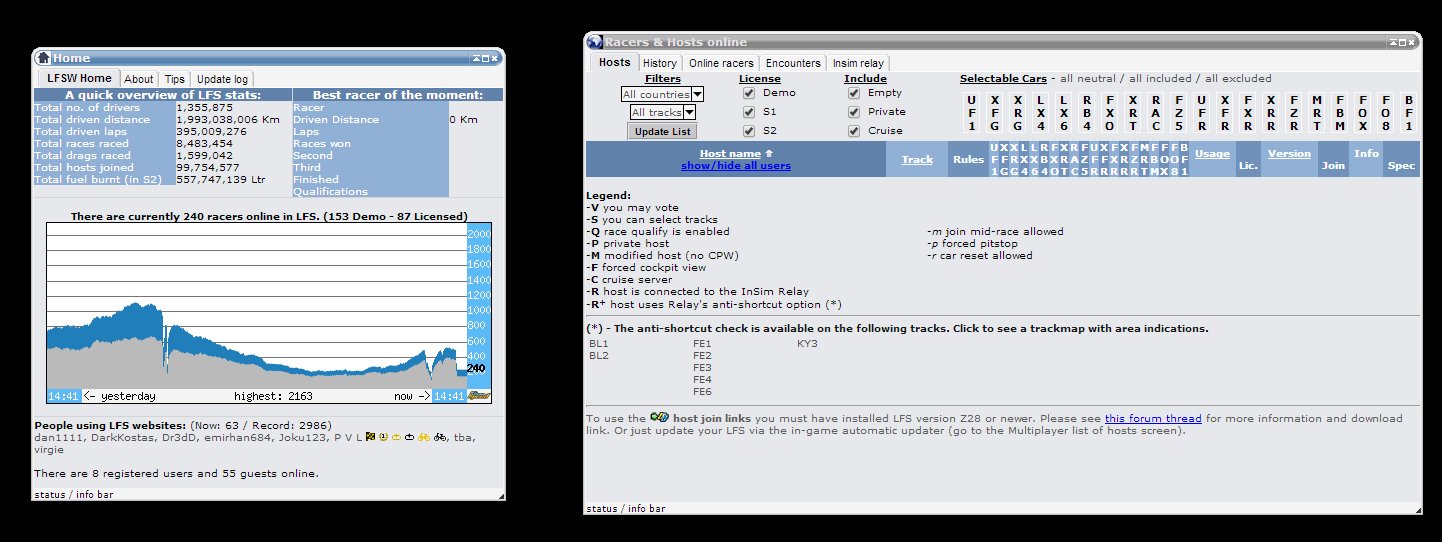Screen dimensions: 1442x542
Task: Set selectable cars to all excluded
Action: [x=1238, y=78]
